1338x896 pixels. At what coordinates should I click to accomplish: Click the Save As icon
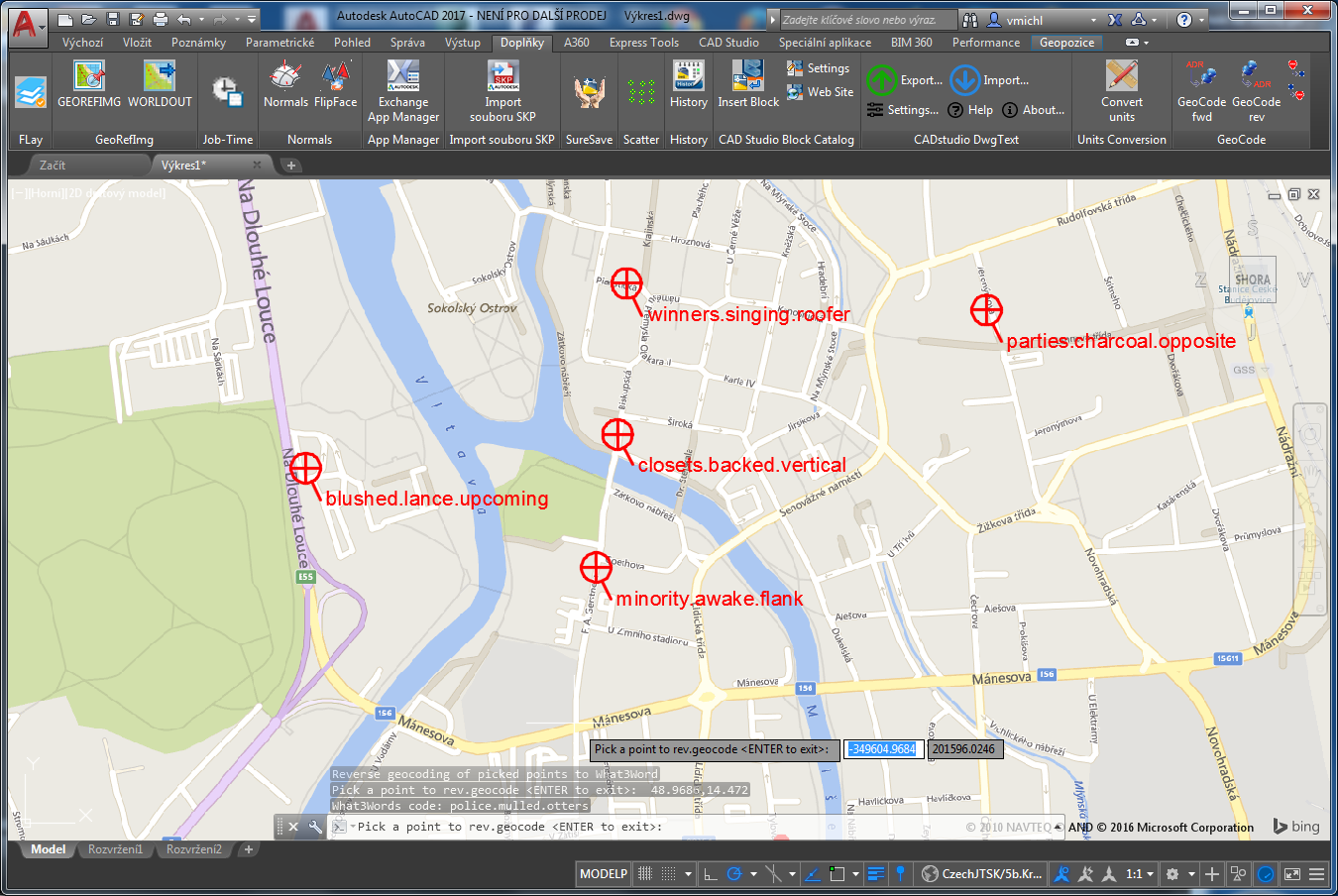click(x=137, y=19)
